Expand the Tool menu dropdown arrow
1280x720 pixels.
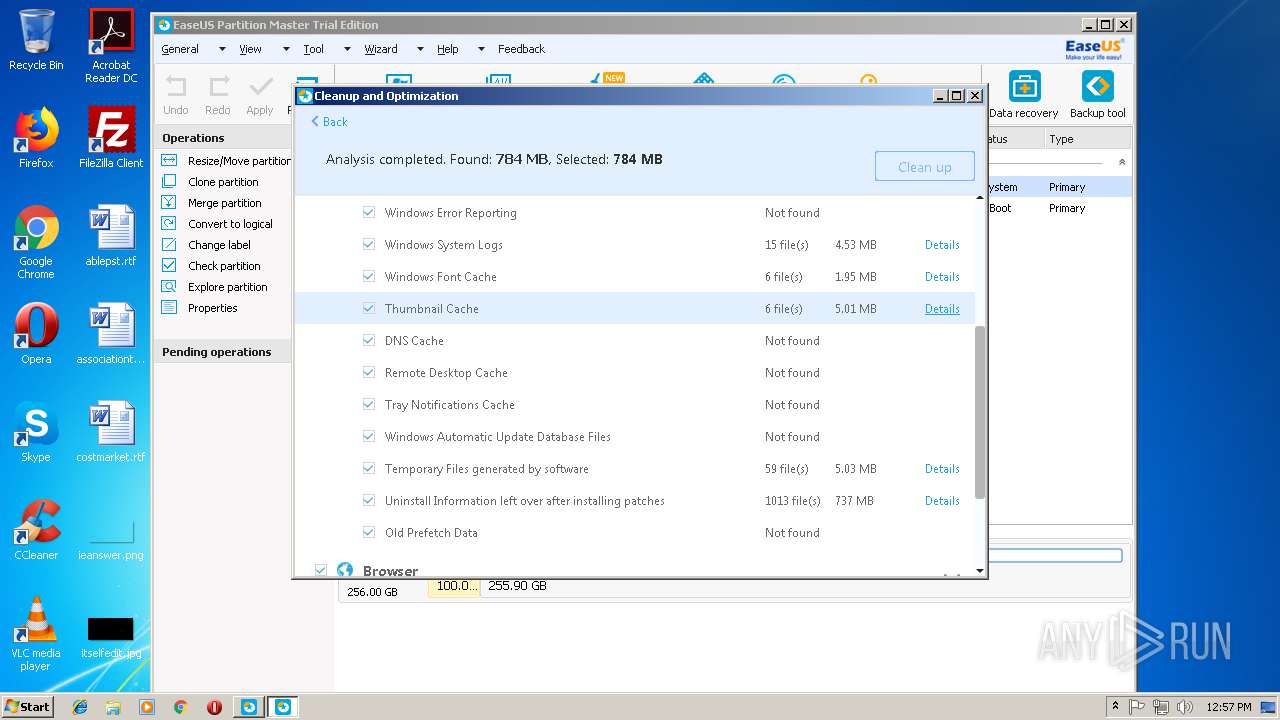(347, 49)
